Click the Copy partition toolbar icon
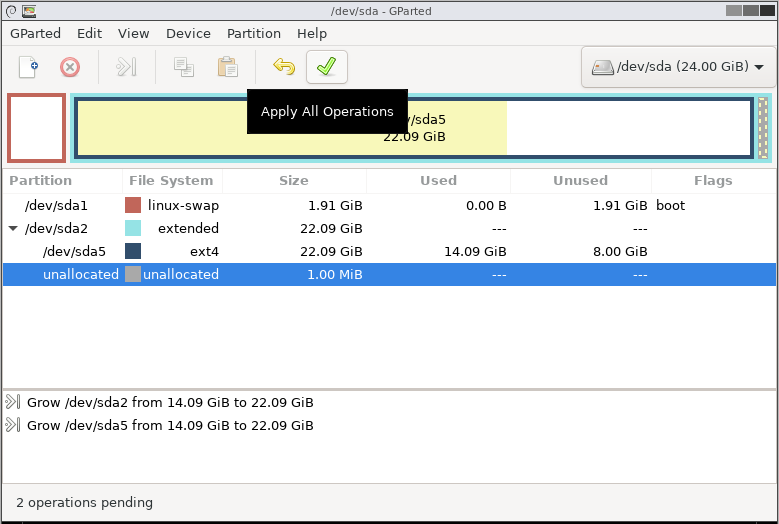 pyautogui.click(x=183, y=67)
